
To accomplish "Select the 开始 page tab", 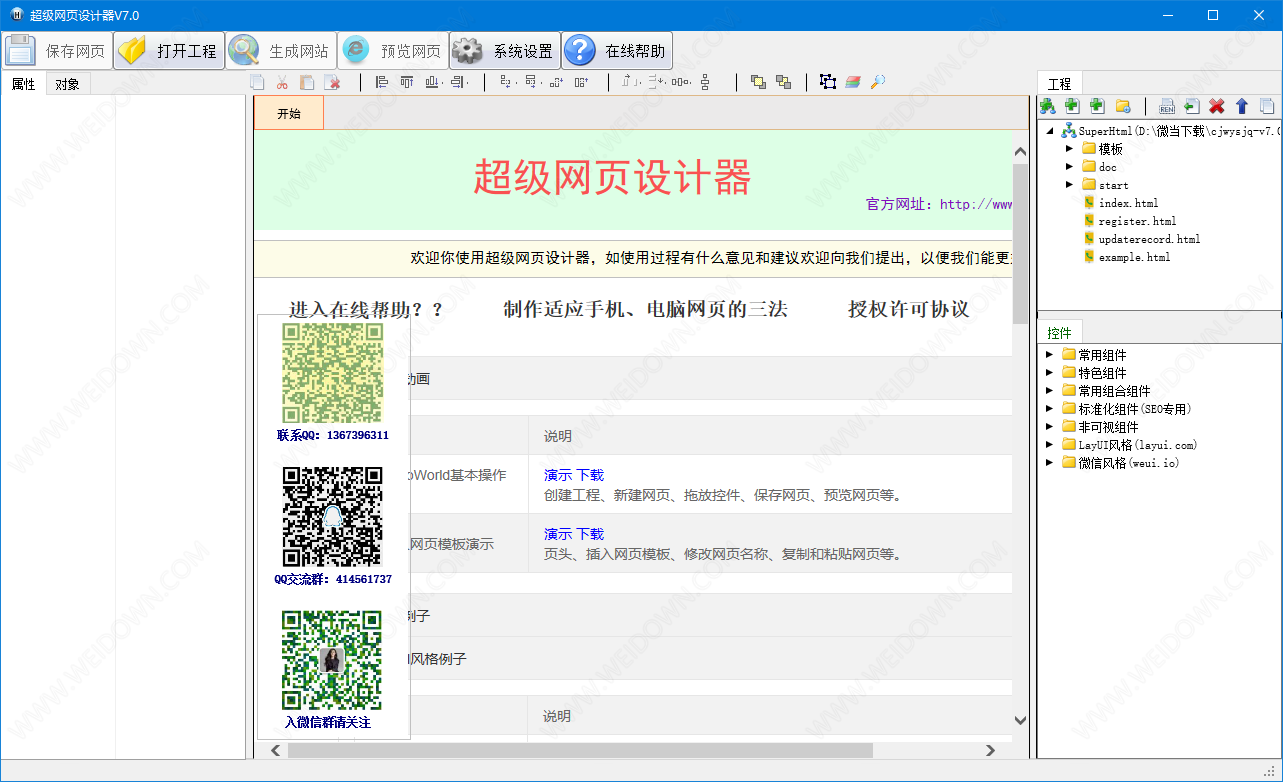I will [x=289, y=114].
